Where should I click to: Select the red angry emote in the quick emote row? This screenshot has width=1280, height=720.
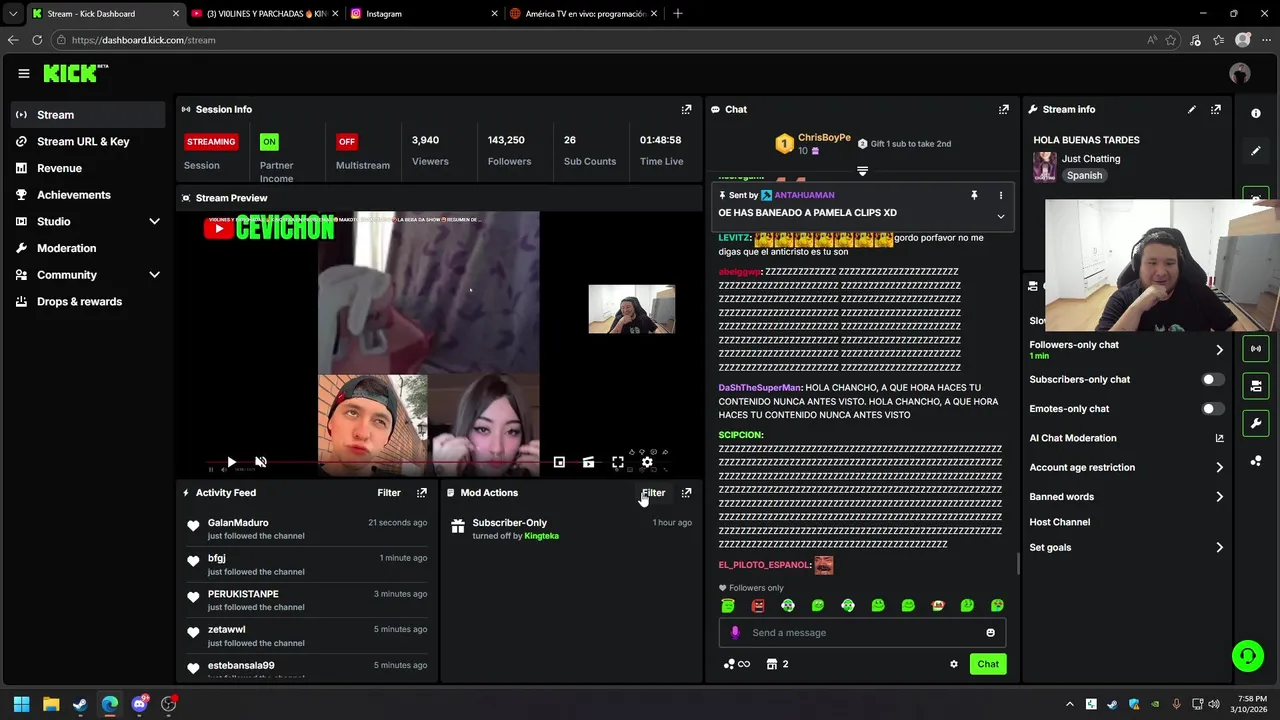[x=758, y=605]
